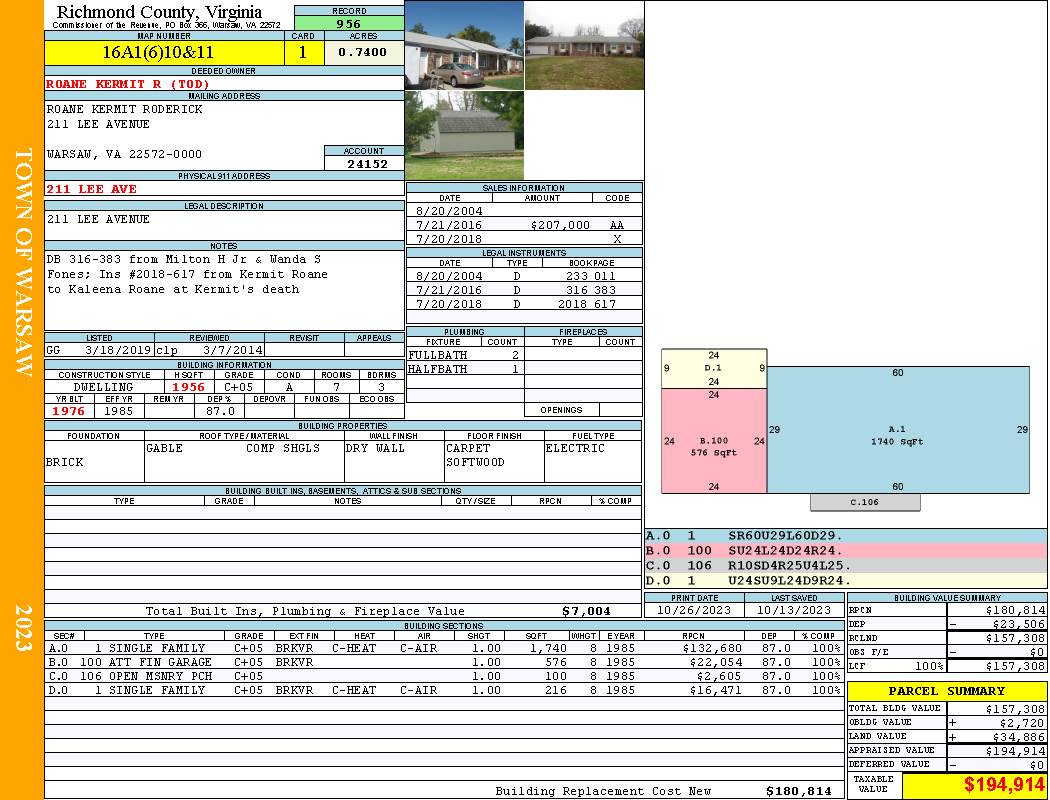Select sketch code row B.0 SU24L24D24R24

(845, 550)
